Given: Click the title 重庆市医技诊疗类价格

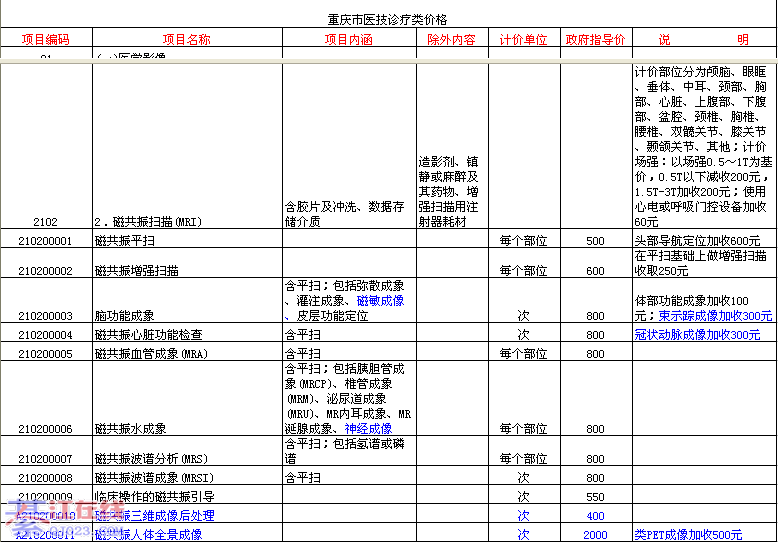Looking at the screenshot, I should point(388,20).
